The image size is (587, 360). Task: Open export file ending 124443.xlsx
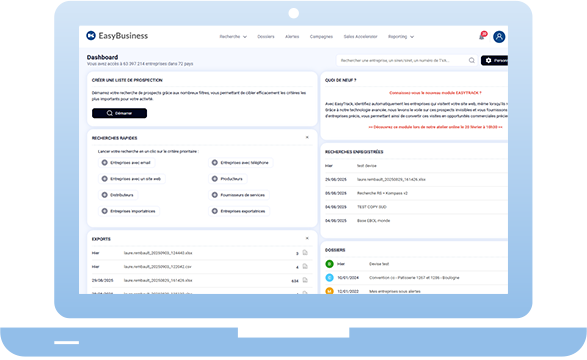point(158,253)
